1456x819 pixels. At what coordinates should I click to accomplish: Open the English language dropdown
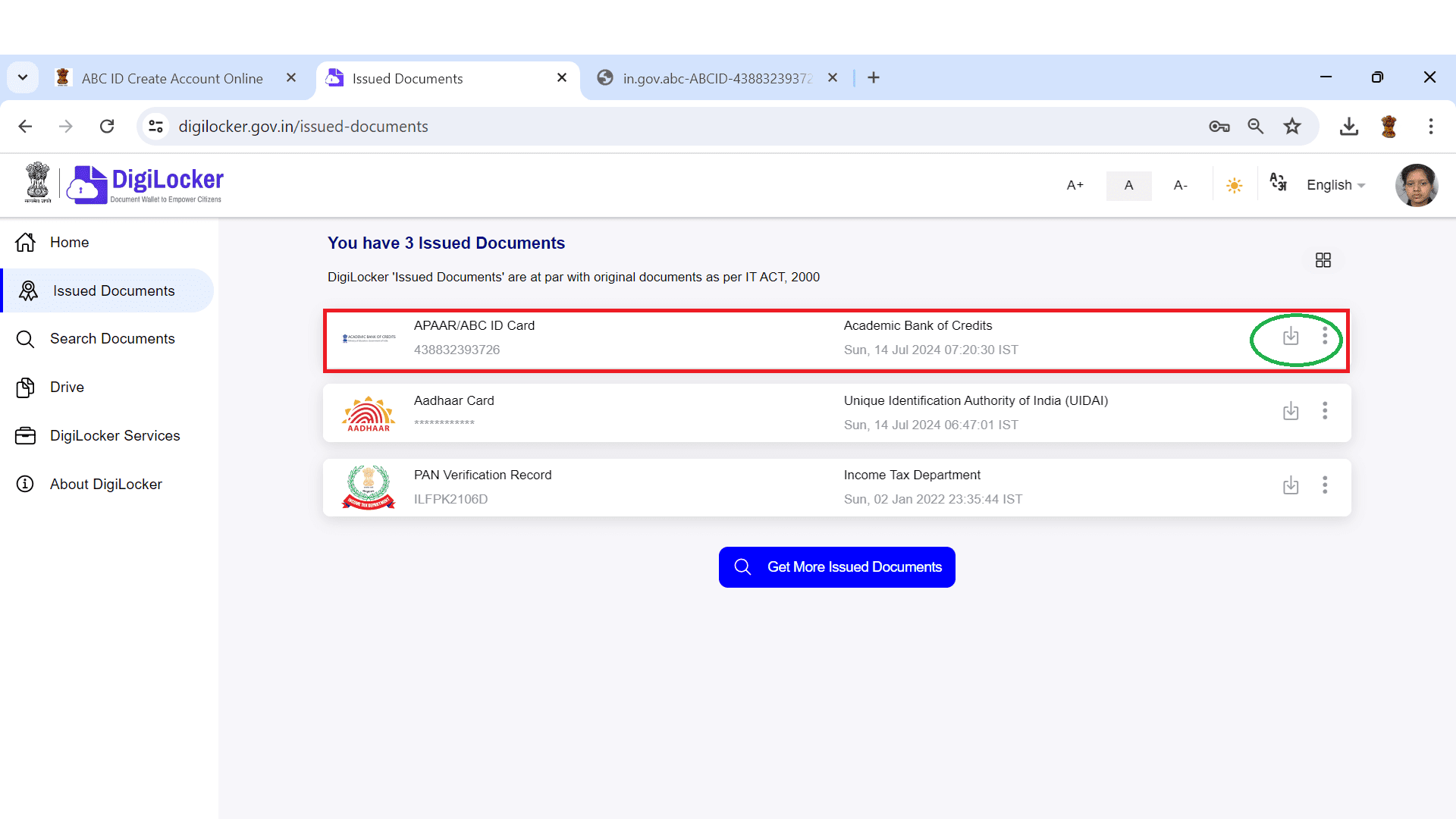coord(1335,185)
